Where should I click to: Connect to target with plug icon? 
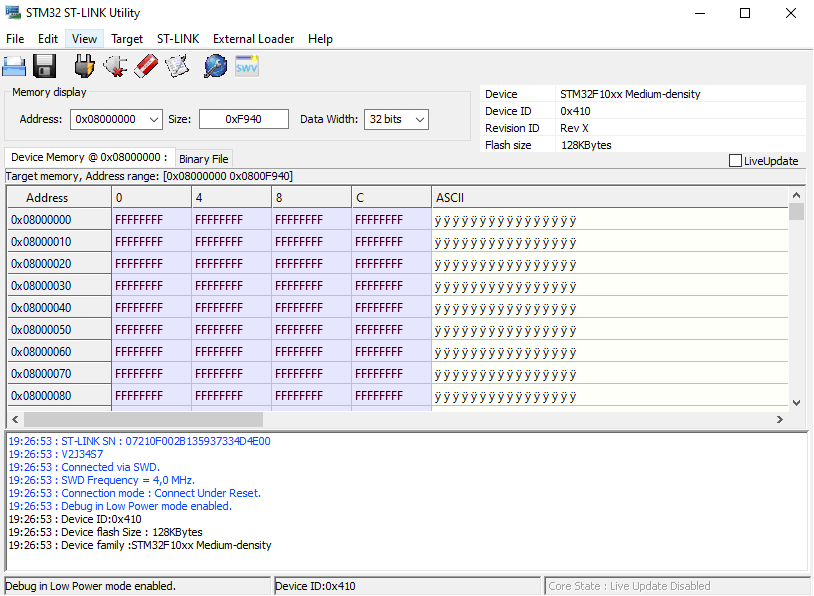(x=84, y=66)
